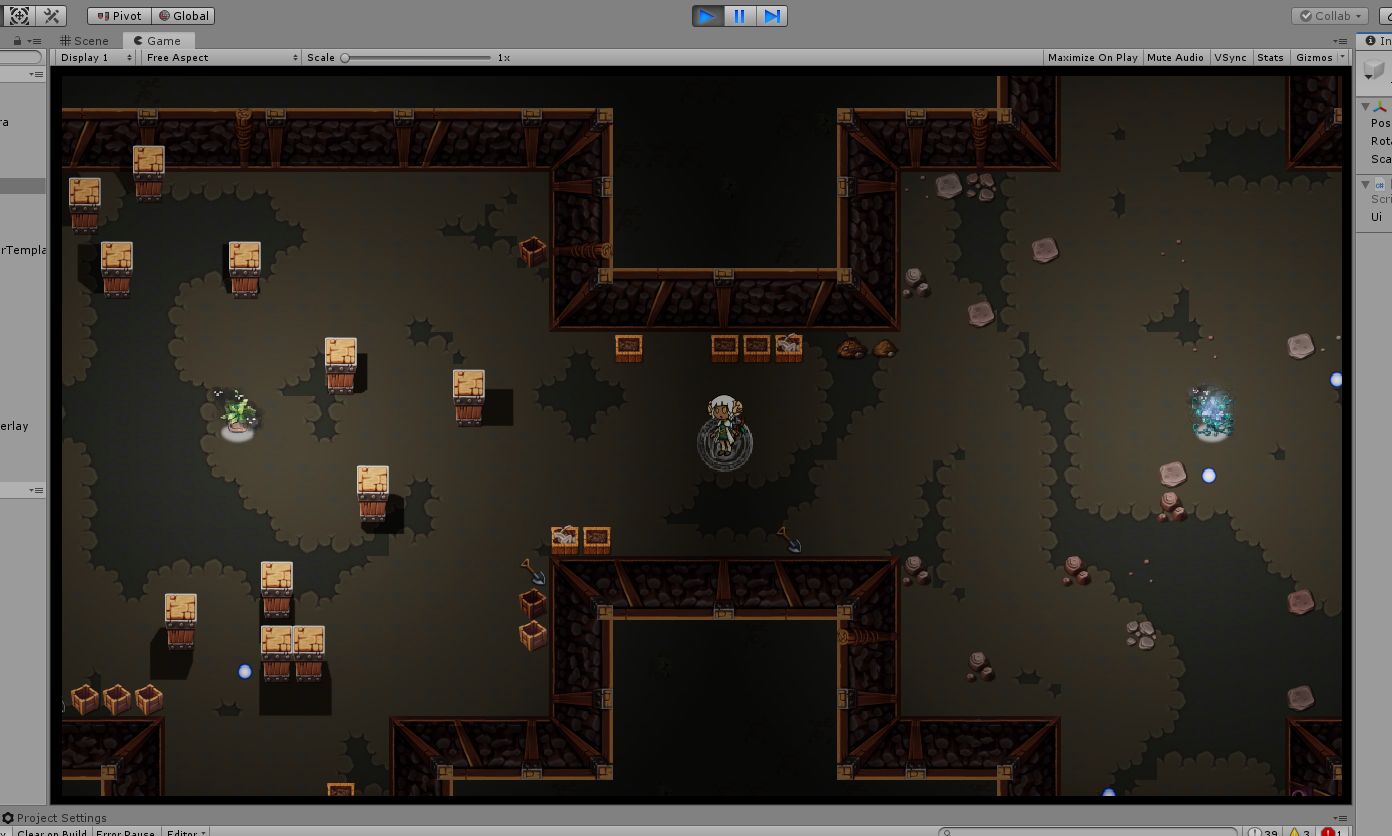Toggle the Pivot handle position button
The image size is (1392, 836).
[x=119, y=16]
